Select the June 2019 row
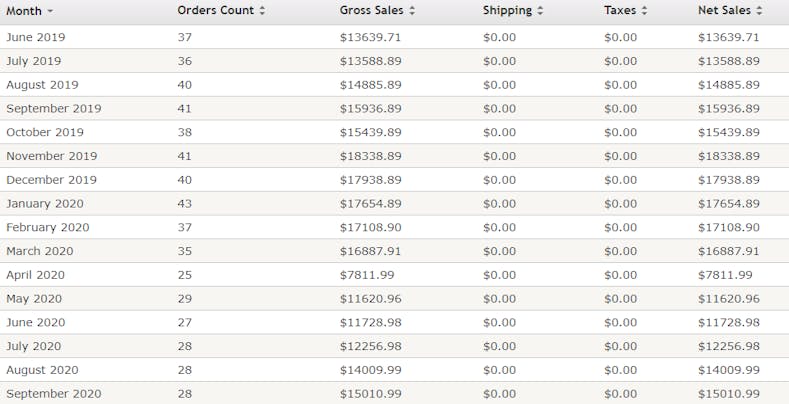 [x=34, y=37]
